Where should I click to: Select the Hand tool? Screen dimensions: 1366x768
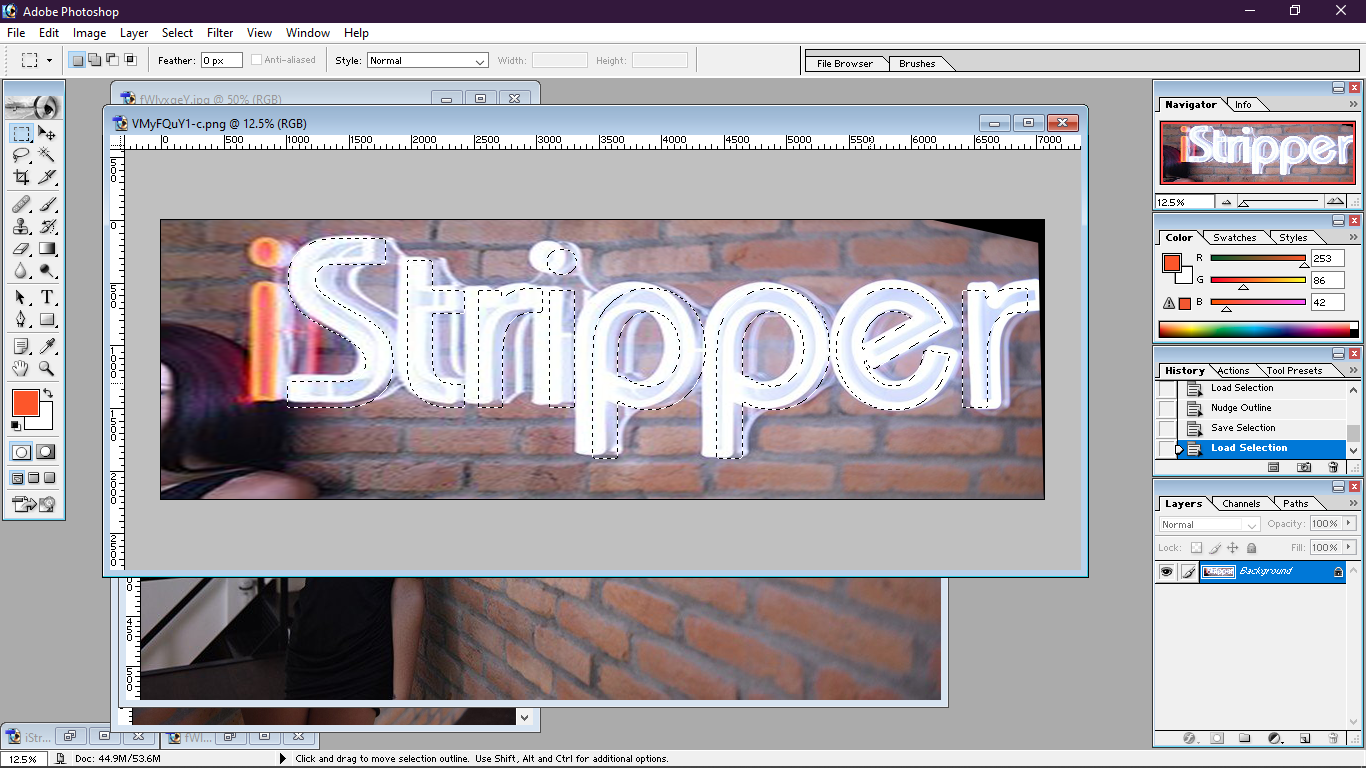21,368
